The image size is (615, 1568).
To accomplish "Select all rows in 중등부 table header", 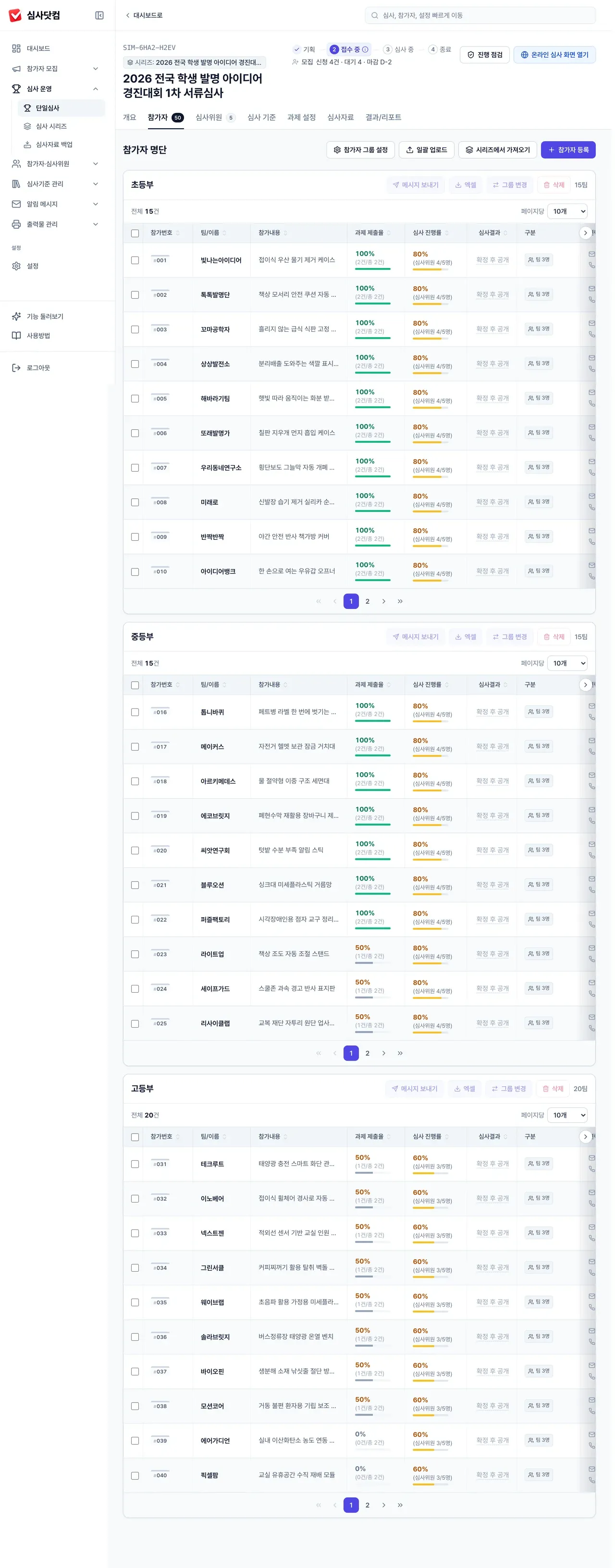I will [x=135, y=685].
